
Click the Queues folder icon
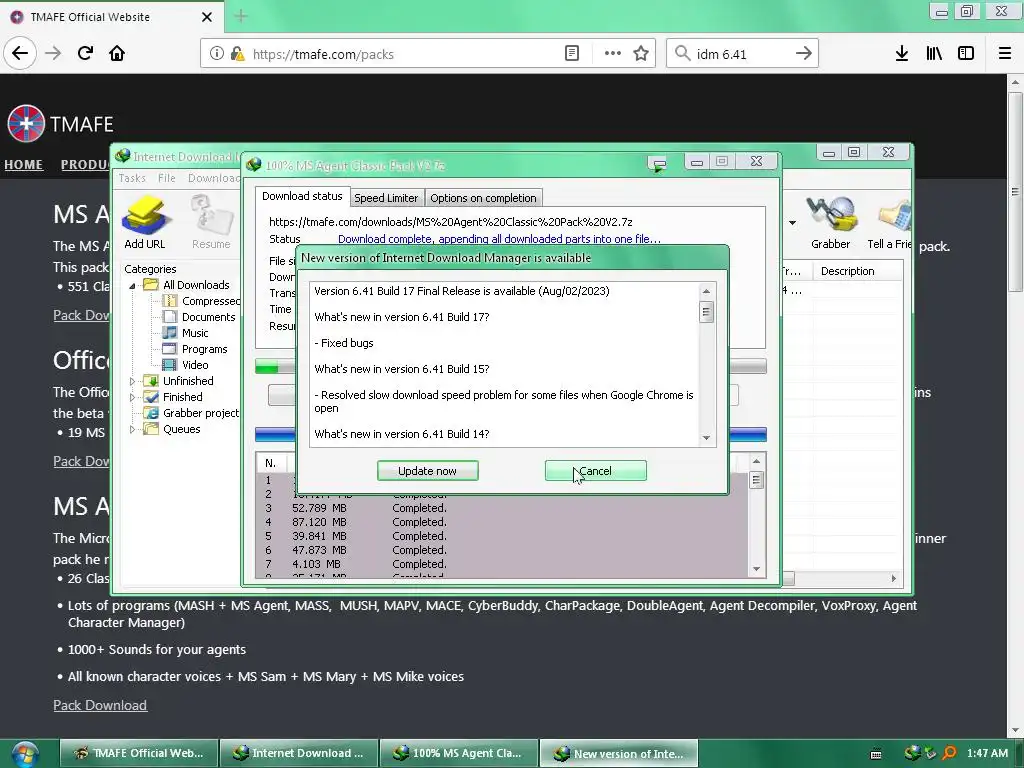(x=151, y=429)
